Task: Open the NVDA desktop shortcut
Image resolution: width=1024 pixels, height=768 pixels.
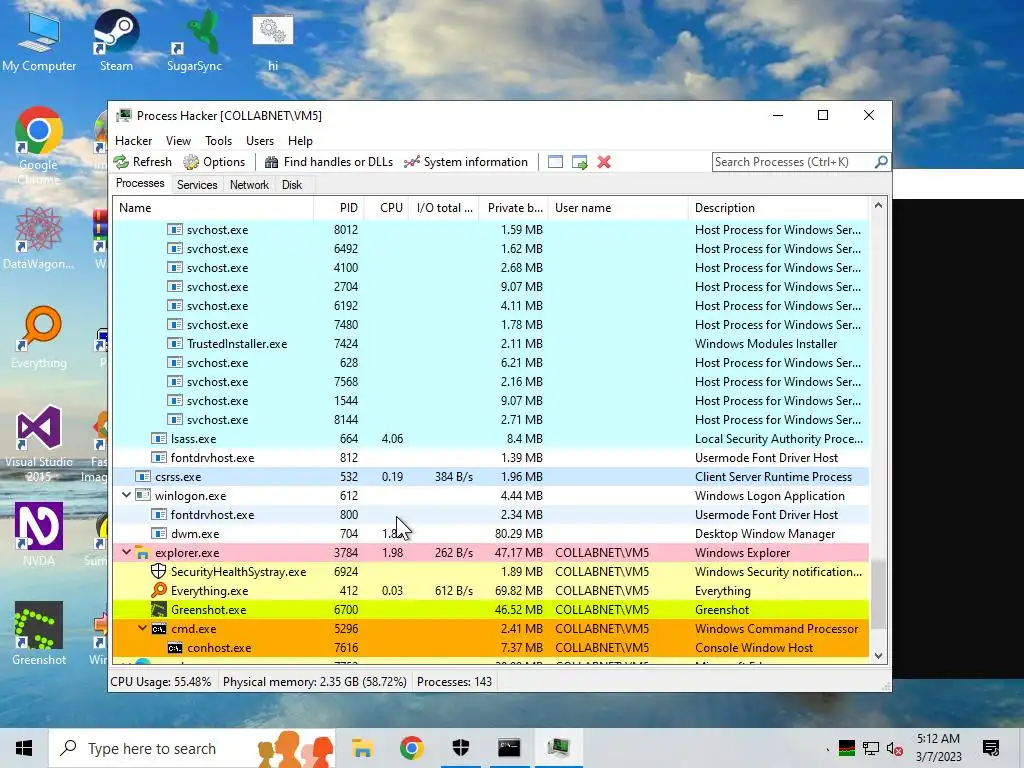Action: 39,534
